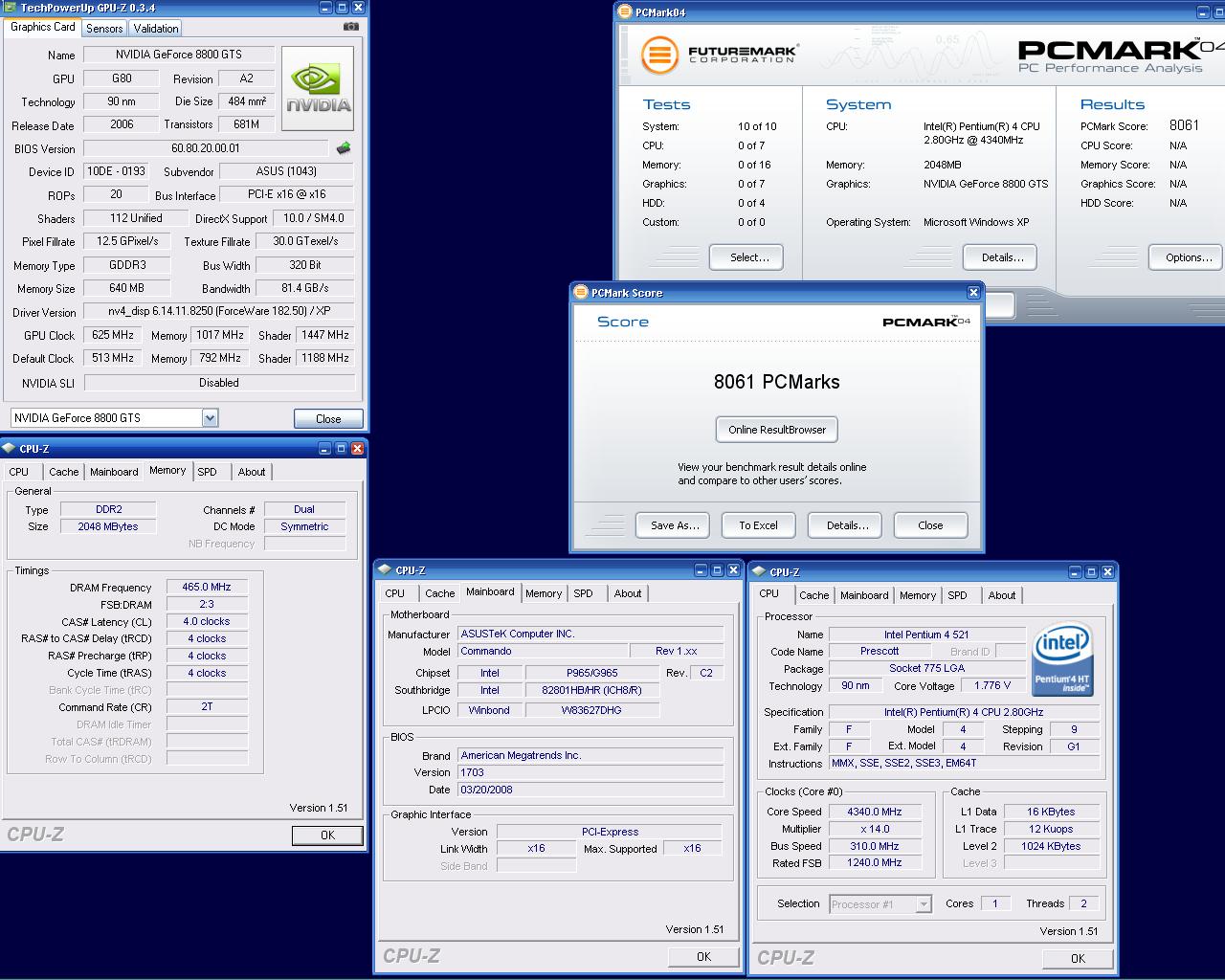The image size is (1225, 980).
Task: Click the CPU-Z Memory window title icon
Action: coord(10,449)
